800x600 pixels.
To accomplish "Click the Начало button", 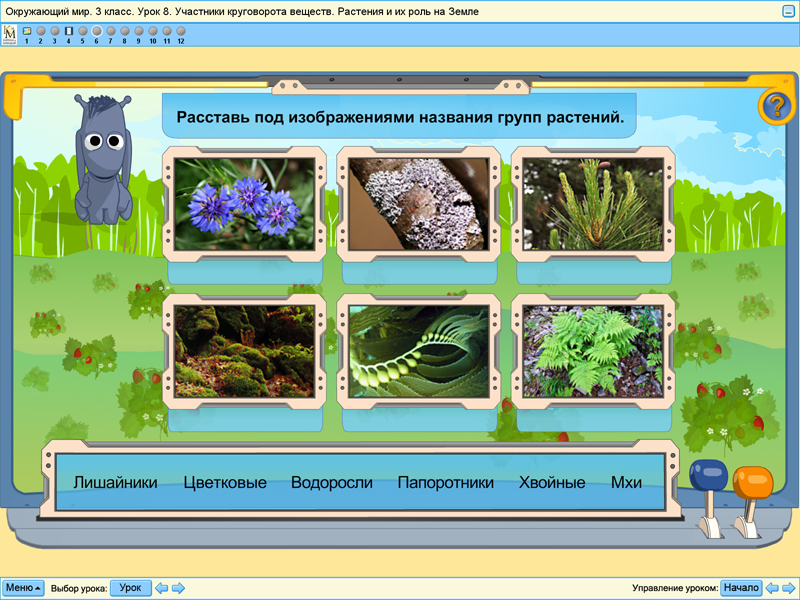I will pyautogui.click(x=741, y=587).
